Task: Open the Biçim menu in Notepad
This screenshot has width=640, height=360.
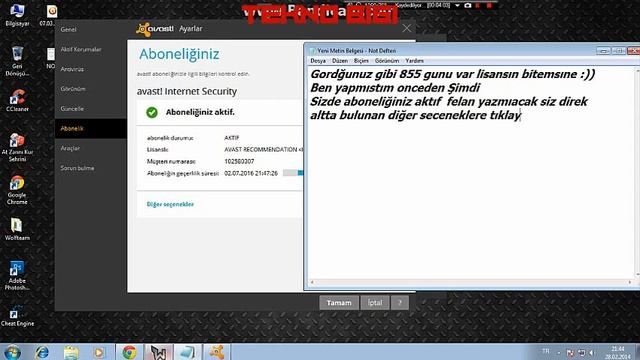Action: pyautogui.click(x=361, y=61)
